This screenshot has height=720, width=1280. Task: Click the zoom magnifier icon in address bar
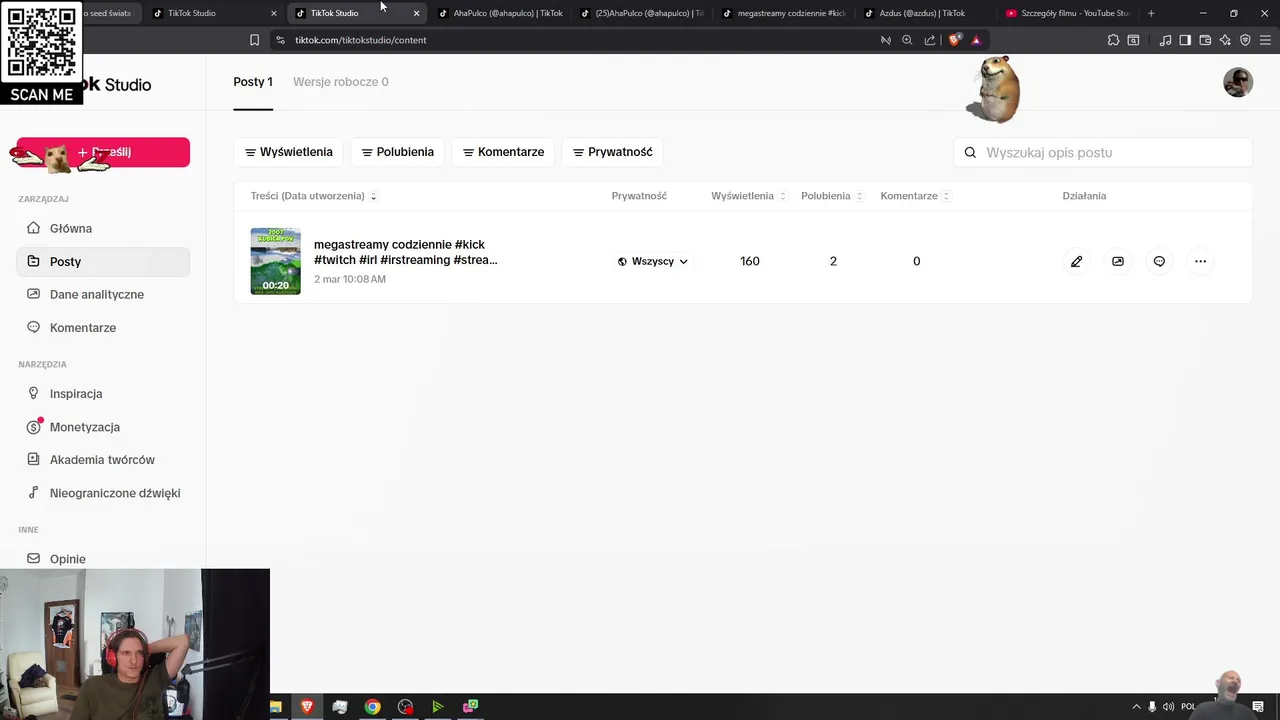point(907,40)
